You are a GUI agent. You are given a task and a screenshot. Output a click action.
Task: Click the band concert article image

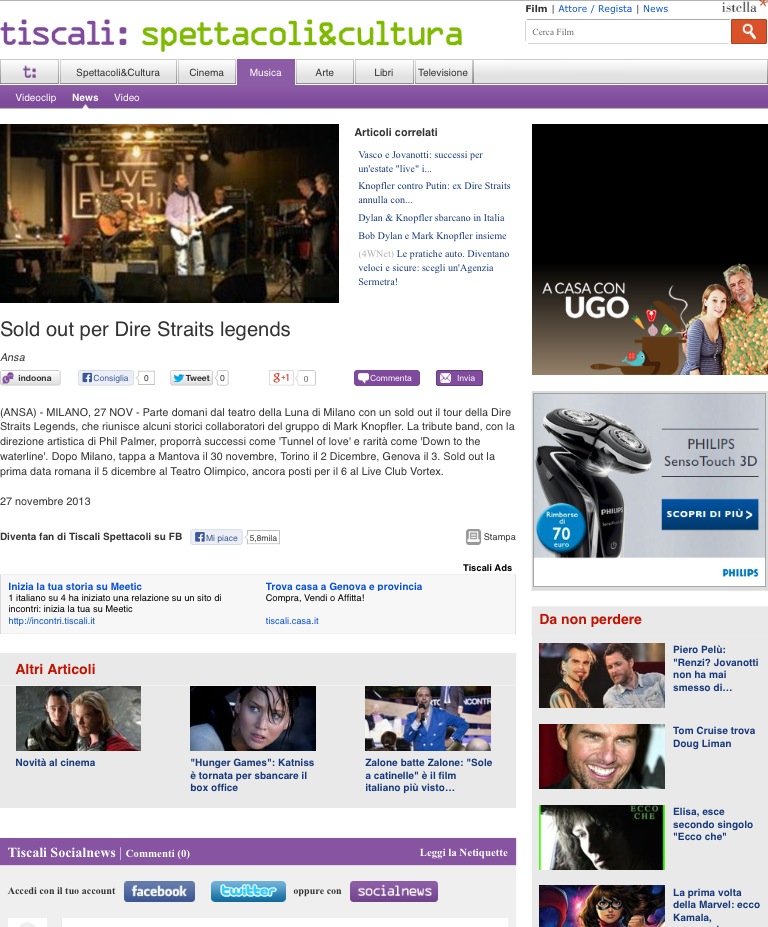[169, 213]
